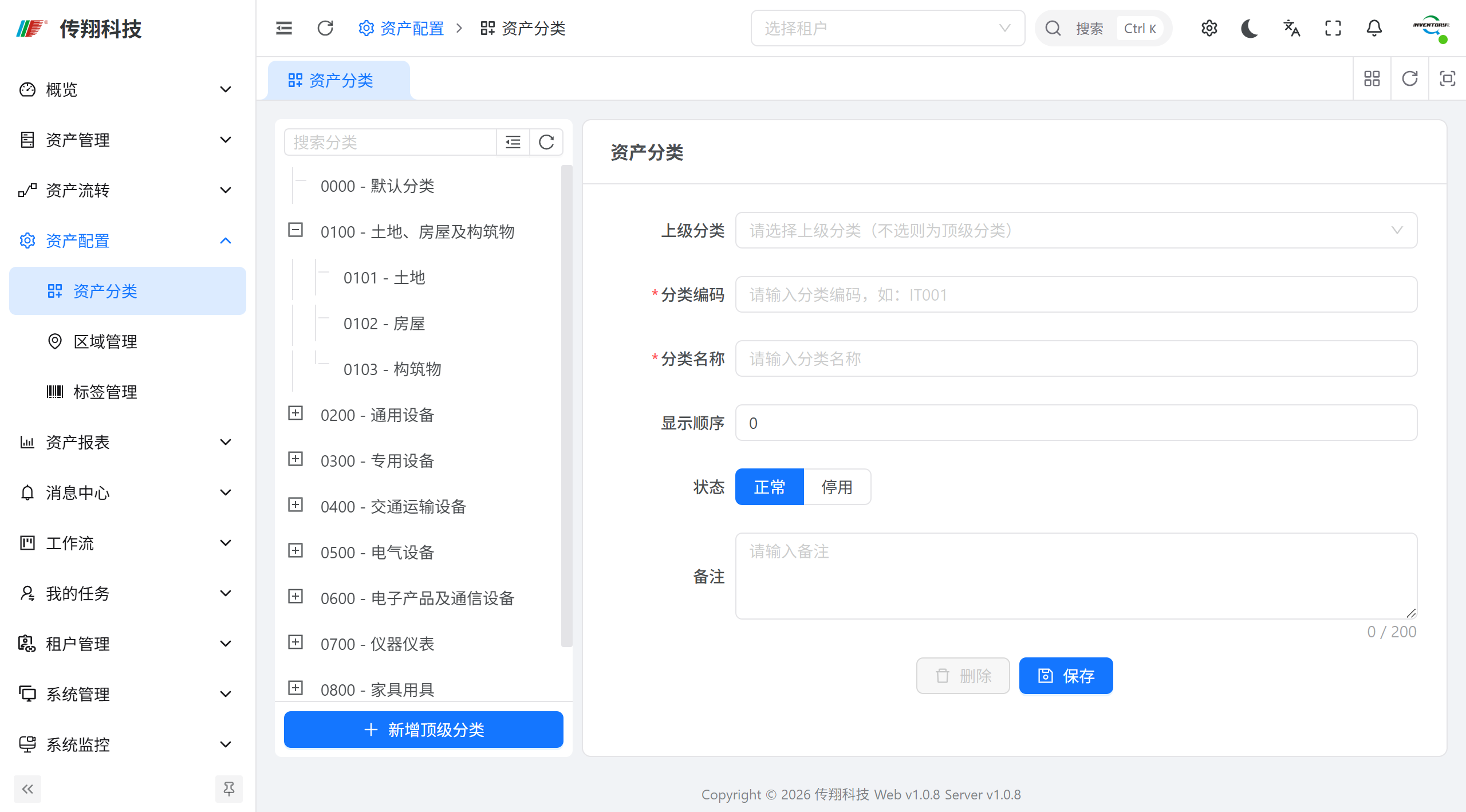Image resolution: width=1466 pixels, height=812 pixels.
Task: Expand the 0200 通用设备 node
Action: [x=295, y=413]
